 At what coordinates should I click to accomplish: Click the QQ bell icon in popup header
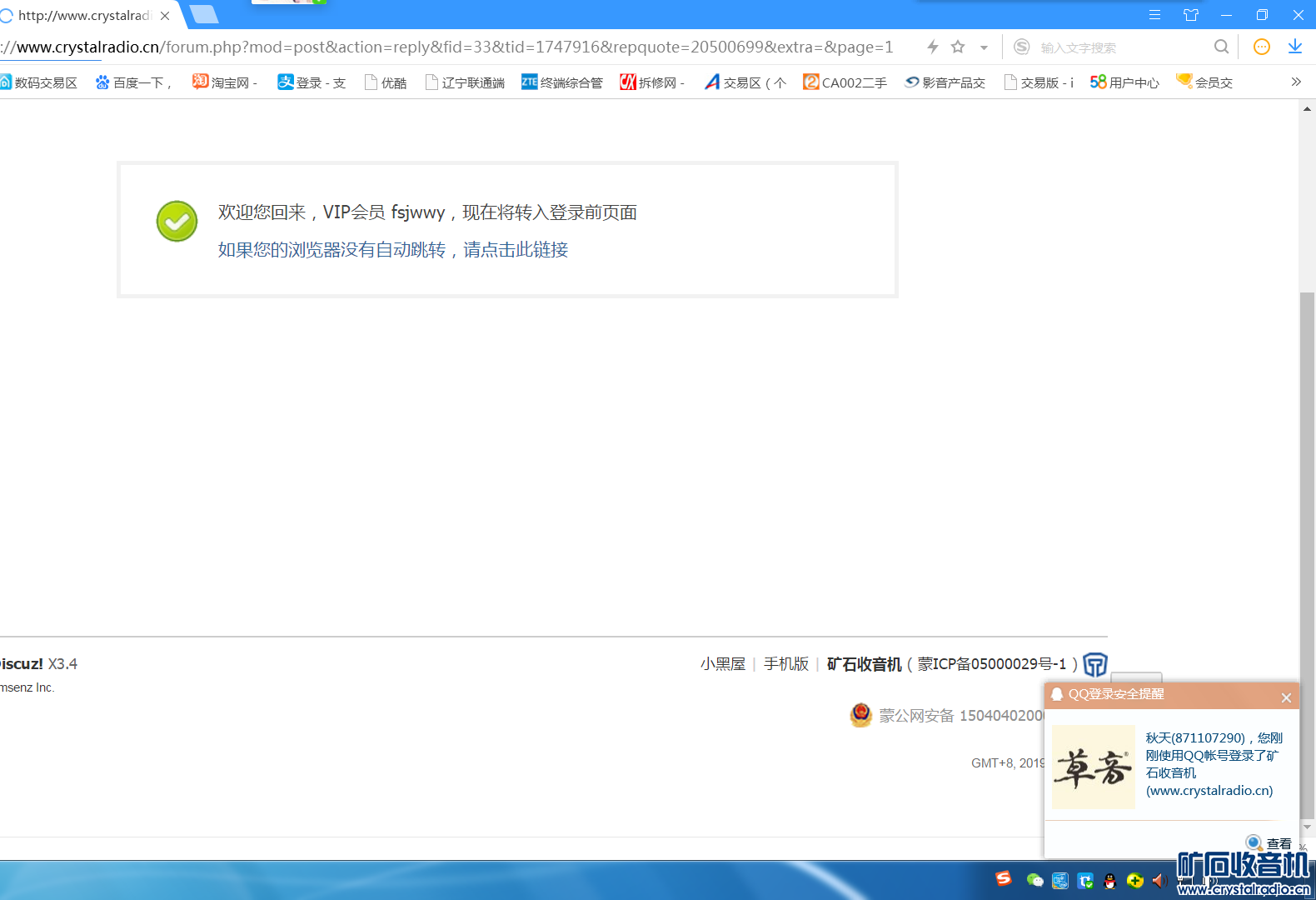click(x=1057, y=694)
